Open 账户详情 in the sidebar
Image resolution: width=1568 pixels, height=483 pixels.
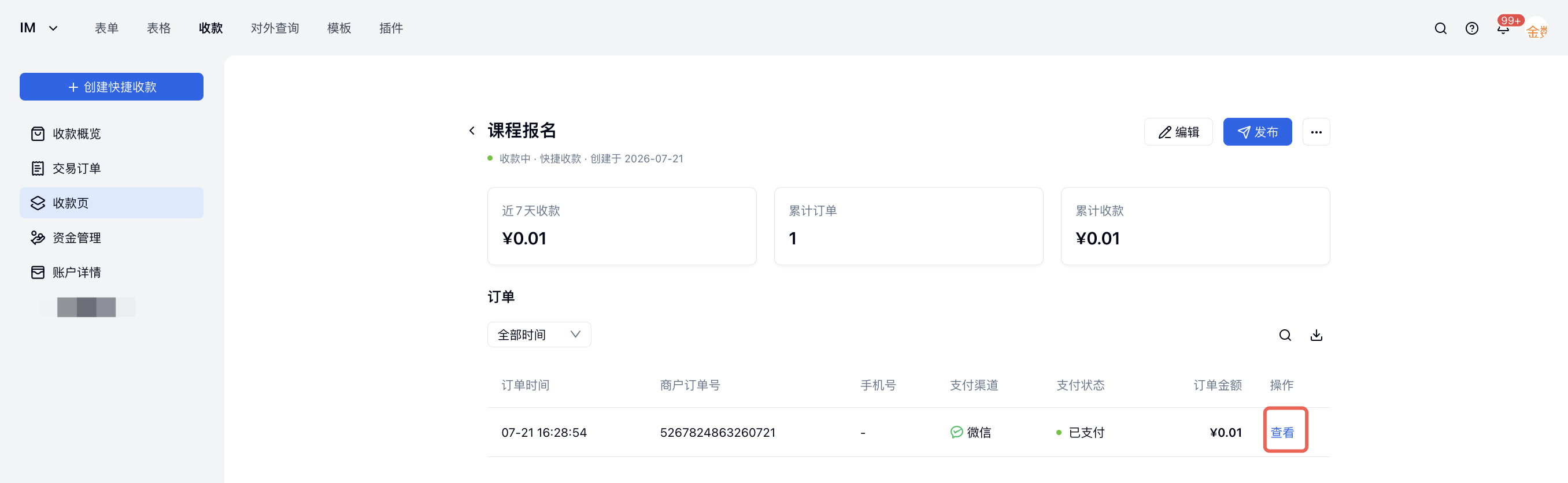pyautogui.click(x=112, y=273)
